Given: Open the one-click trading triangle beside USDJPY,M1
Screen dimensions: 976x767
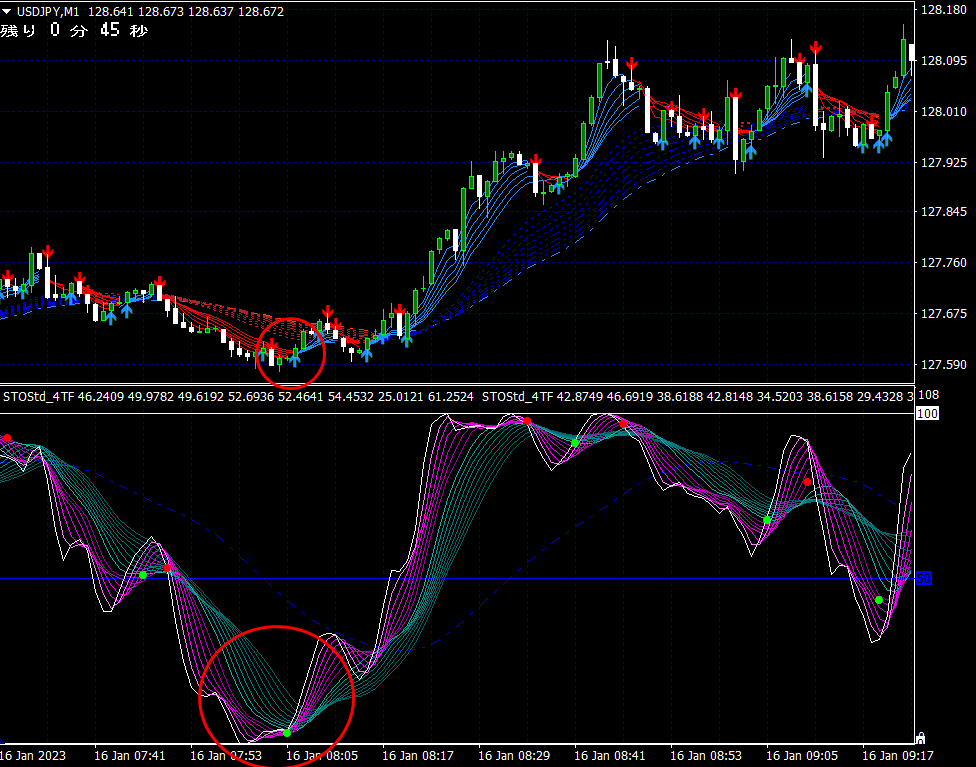Looking at the screenshot, I should pyautogui.click(x=7, y=11).
